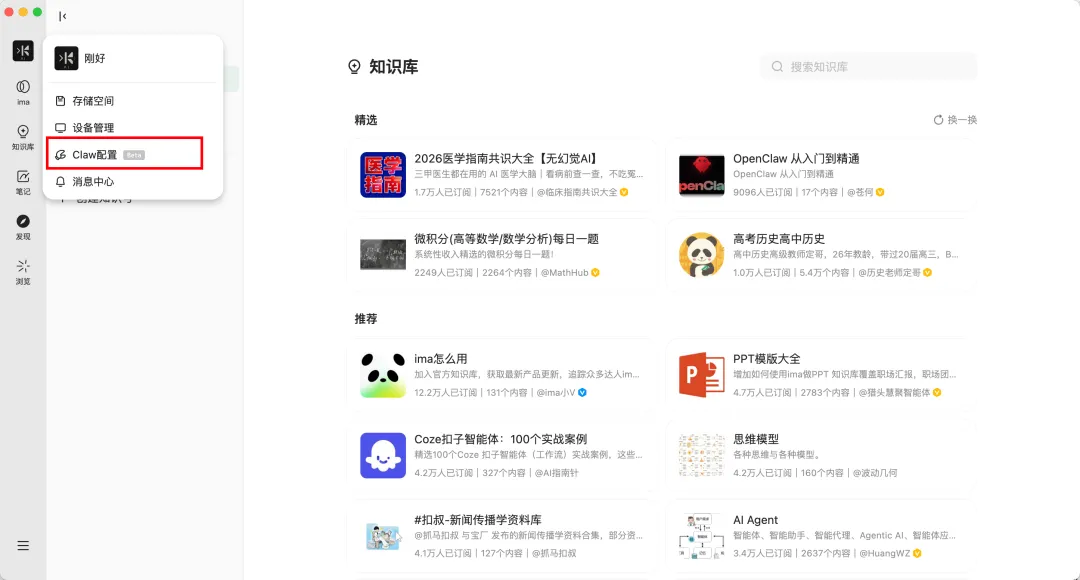Select 设备管理 from the popup menu
Screen dimensions: 1080x580
pos(133,127)
